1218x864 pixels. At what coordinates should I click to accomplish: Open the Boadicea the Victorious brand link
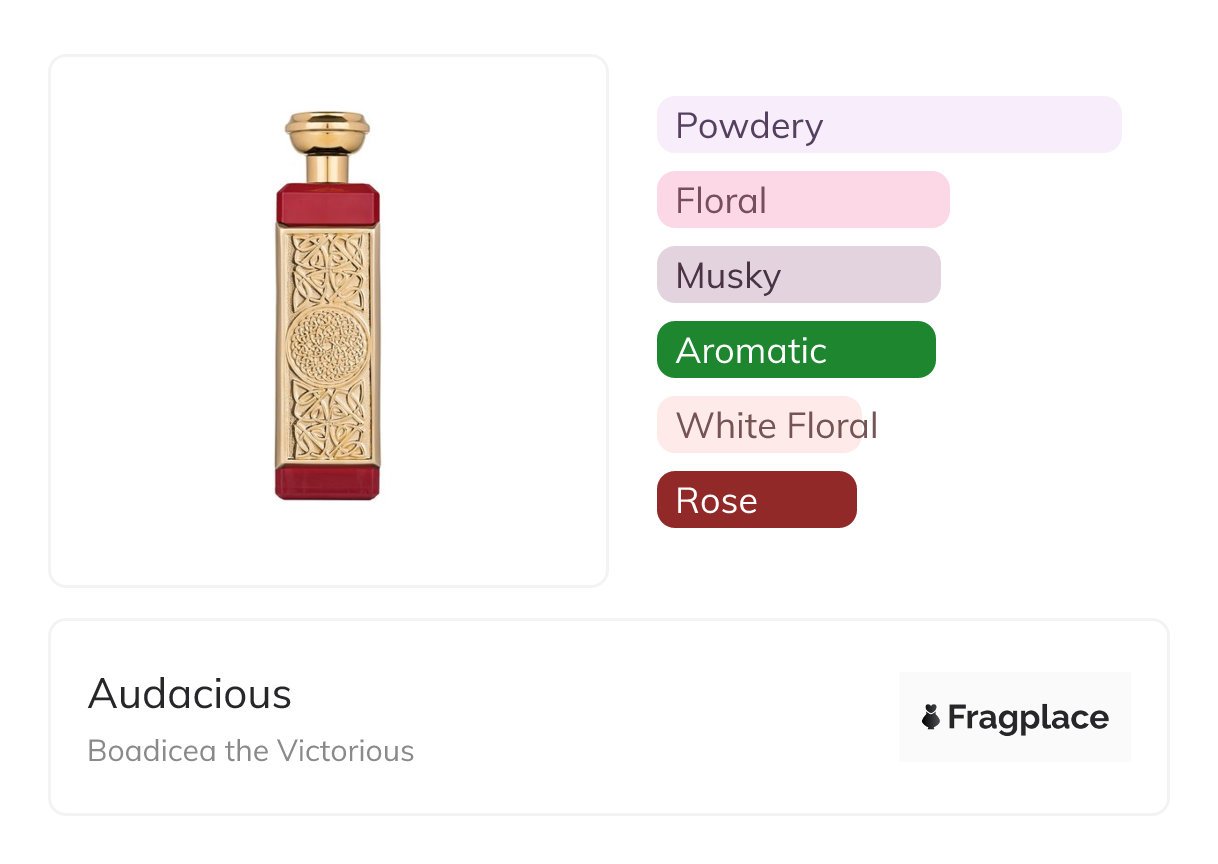(x=251, y=750)
